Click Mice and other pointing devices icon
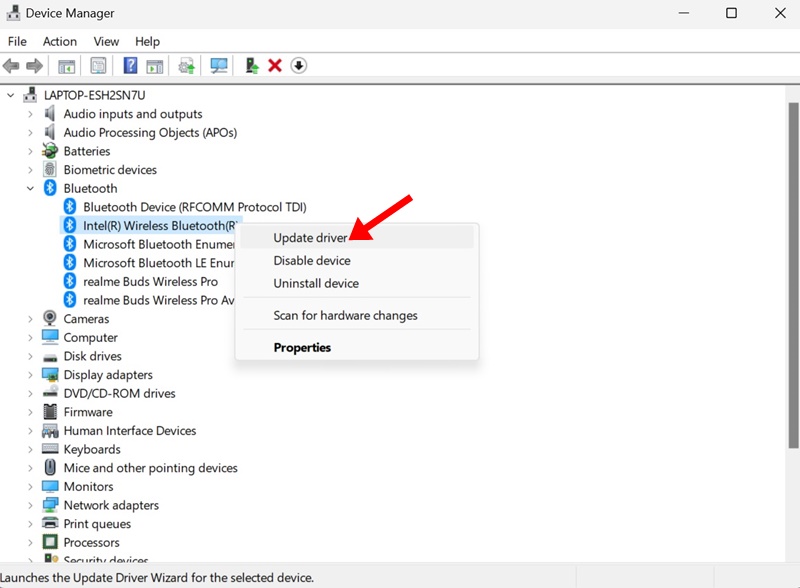The height and width of the screenshot is (588, 800). (x=50, y=468)
